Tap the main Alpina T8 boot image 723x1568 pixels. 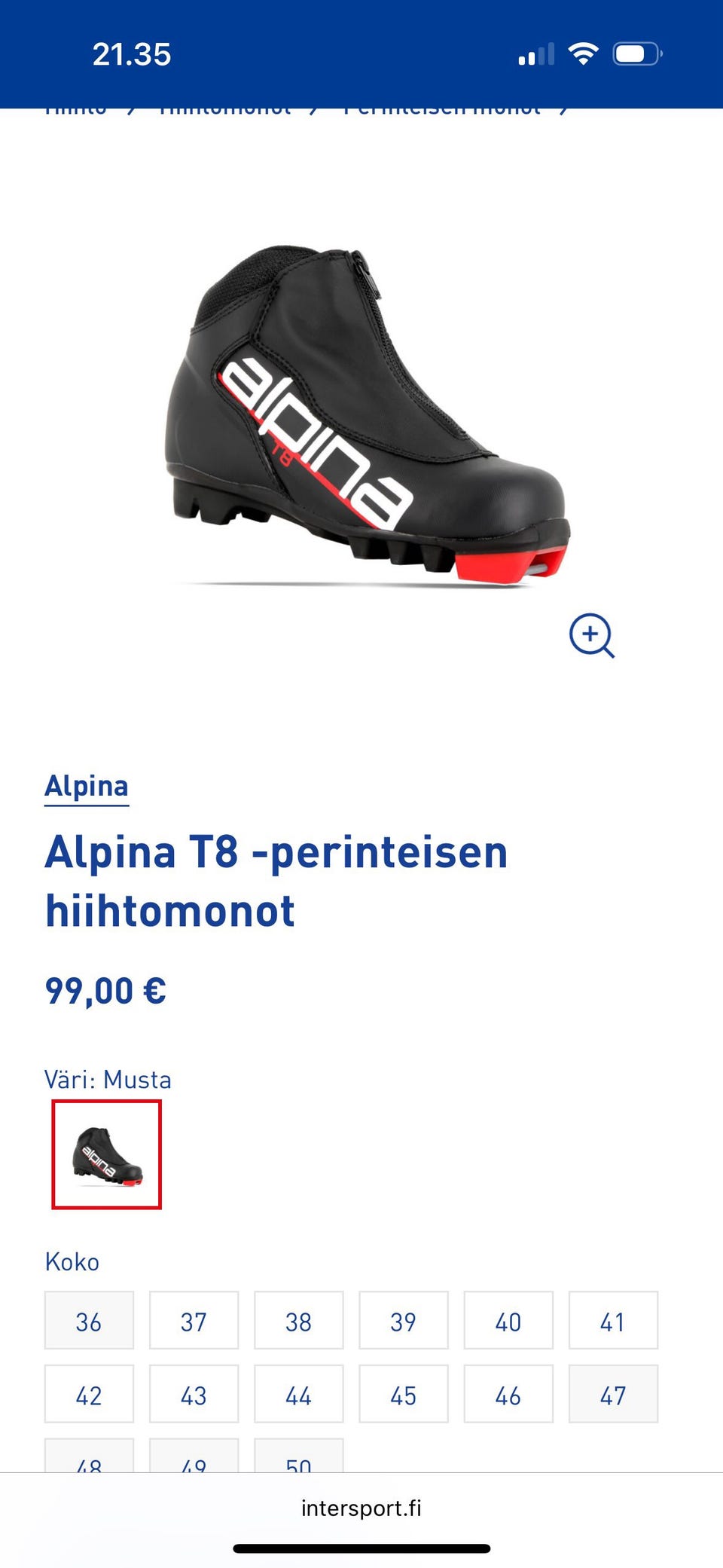point(367,415)
